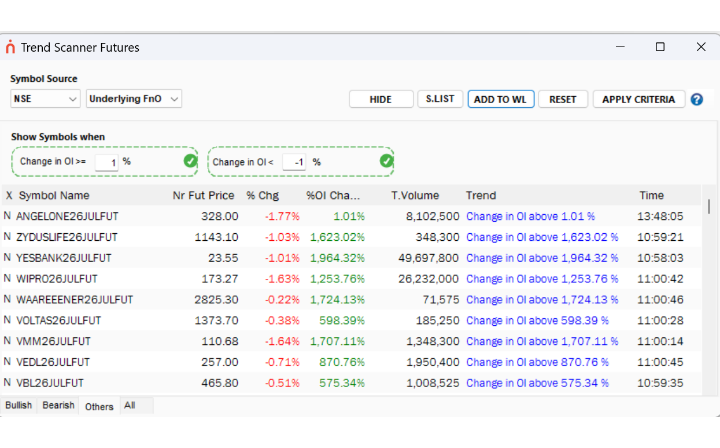The image size is (720, 448).
Task: Click trend link Change in OI above 1,724.13 %
Action: point(542,300)
